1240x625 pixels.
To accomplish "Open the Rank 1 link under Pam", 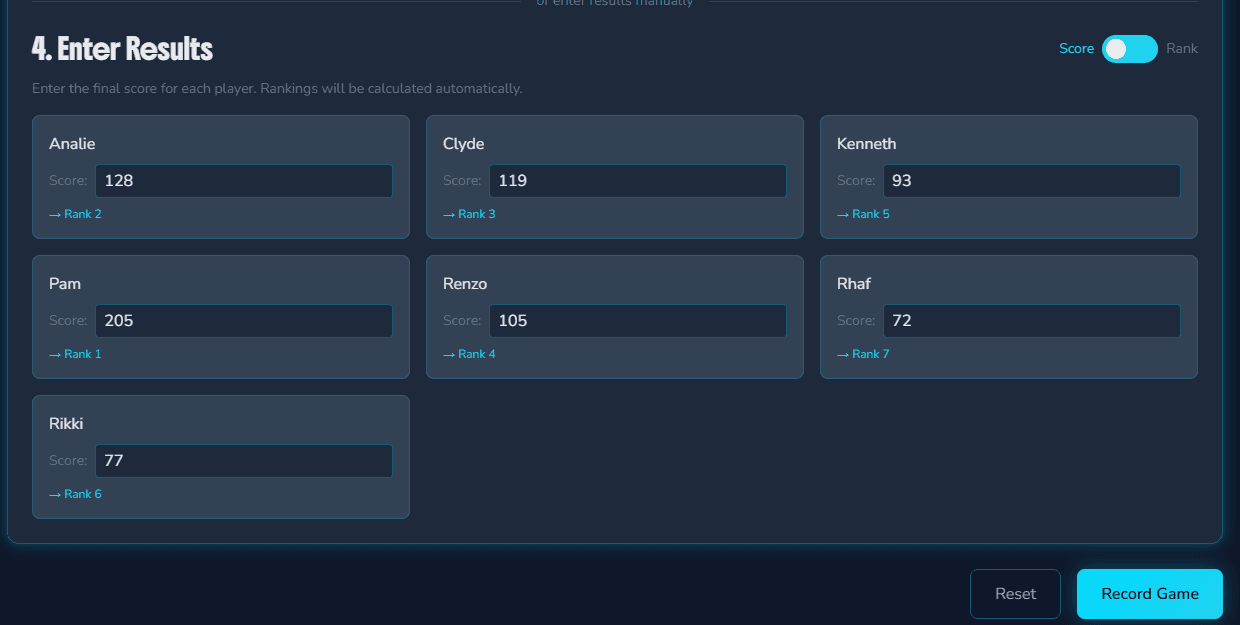I will pyautogui.click(x=75, y=353).
